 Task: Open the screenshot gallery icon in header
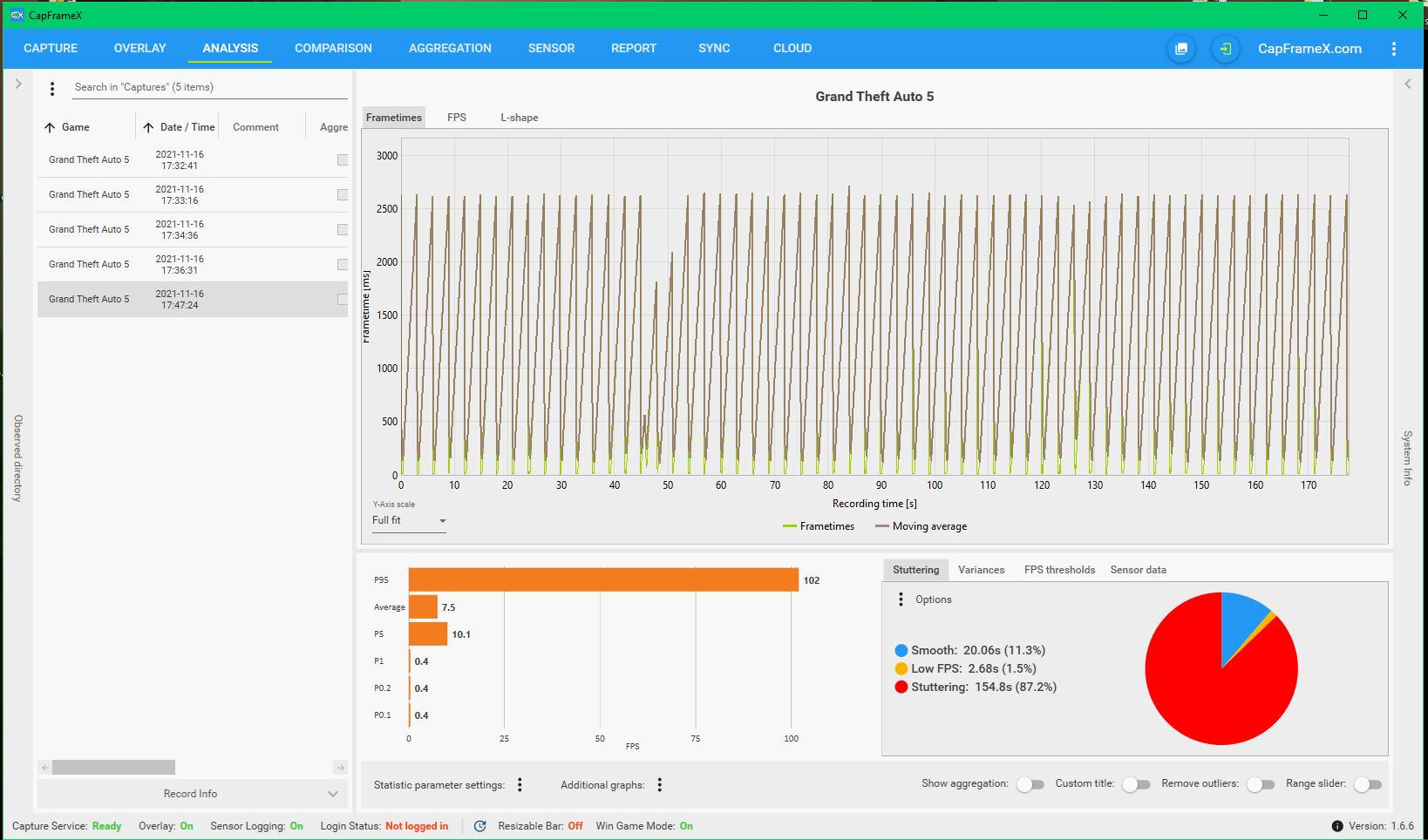click(1181, 49)
